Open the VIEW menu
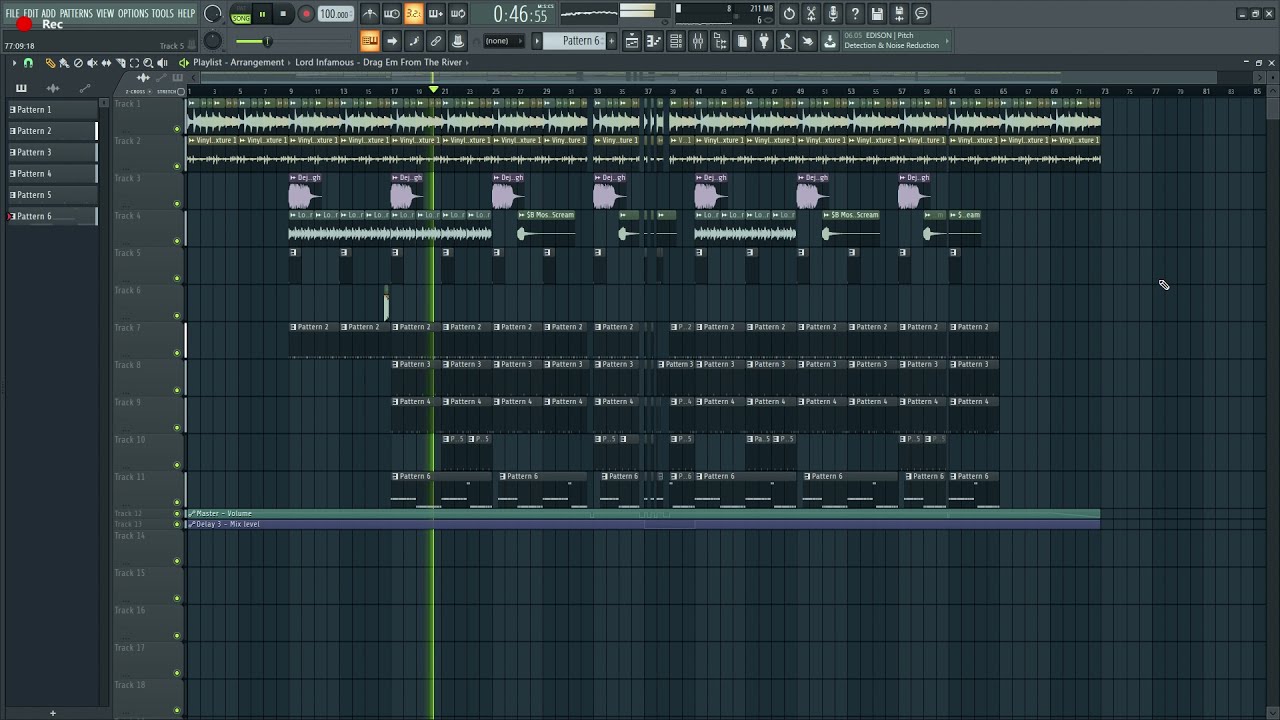 click(x=105, y=13)
